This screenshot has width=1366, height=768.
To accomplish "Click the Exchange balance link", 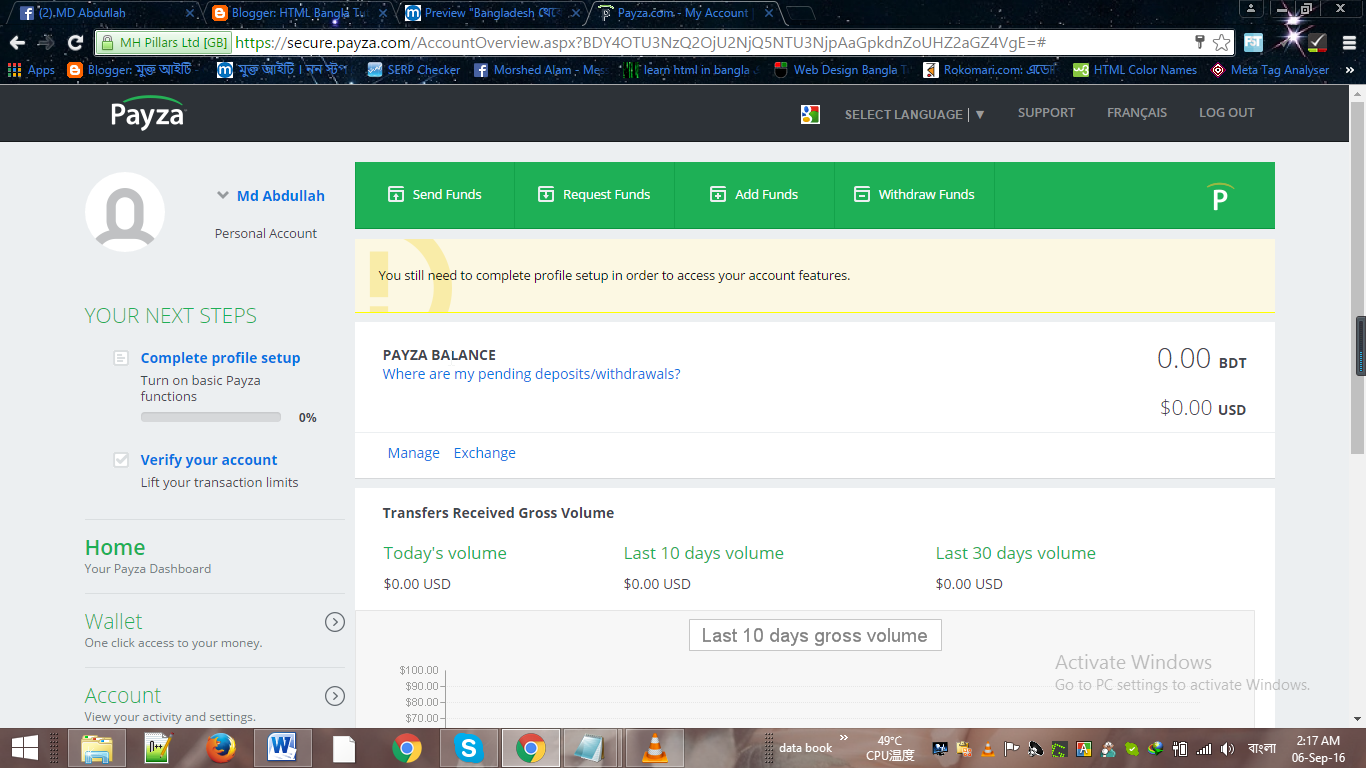I will pos(485,453).
